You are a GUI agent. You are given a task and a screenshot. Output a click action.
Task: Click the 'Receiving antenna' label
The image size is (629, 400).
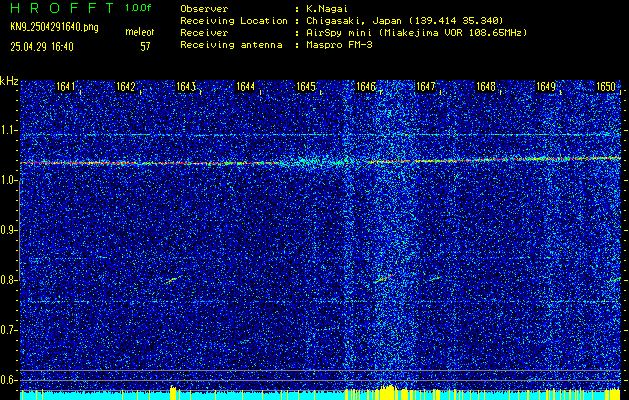click(x=231, y=45)
